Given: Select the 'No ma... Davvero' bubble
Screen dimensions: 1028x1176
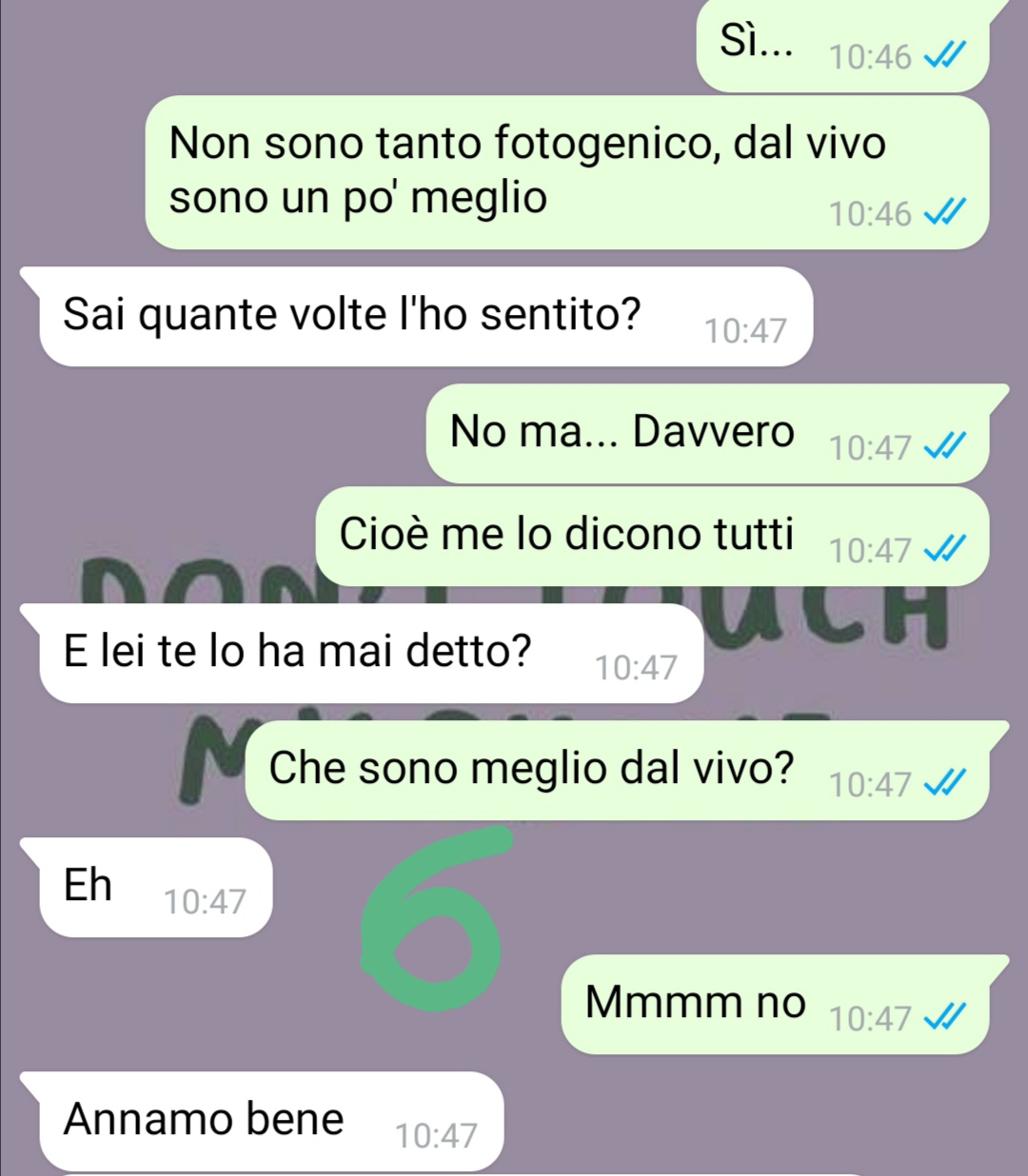Looking at the screenshot, I should tap(718, 433).
